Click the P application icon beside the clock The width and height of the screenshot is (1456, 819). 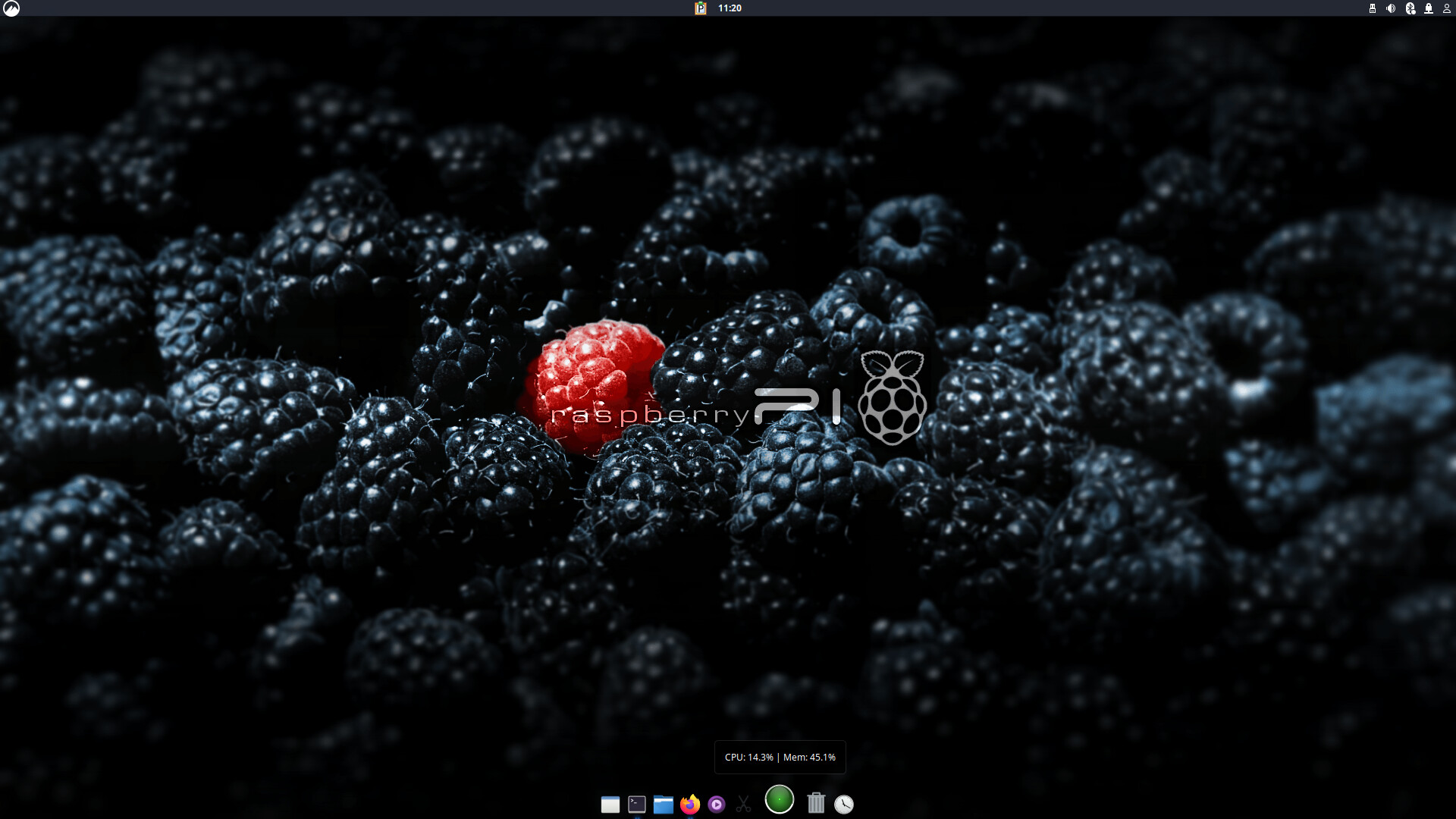click(x=701, y=8)
